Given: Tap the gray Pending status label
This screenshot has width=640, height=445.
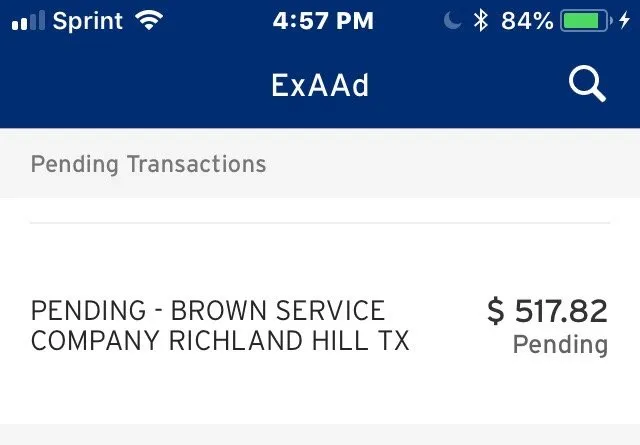Looking at the screenshot, I should [559, 345].
